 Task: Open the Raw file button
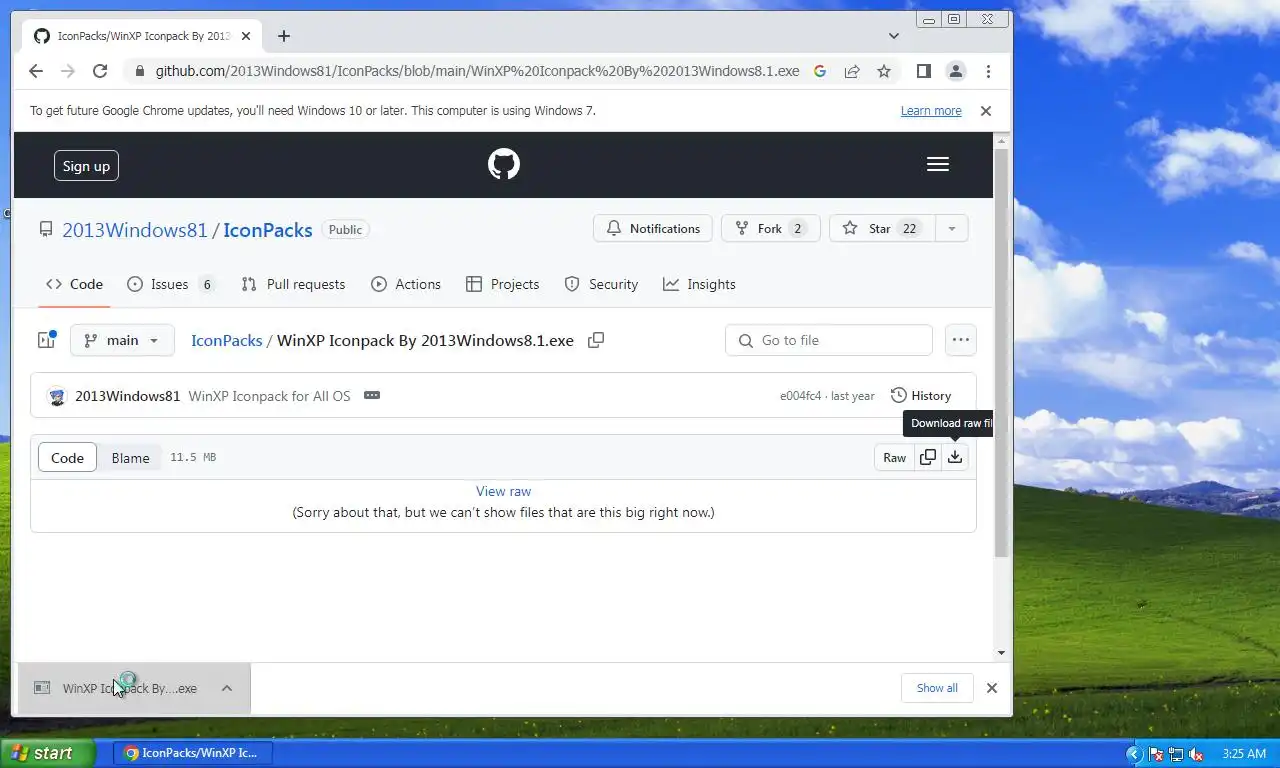894,457
